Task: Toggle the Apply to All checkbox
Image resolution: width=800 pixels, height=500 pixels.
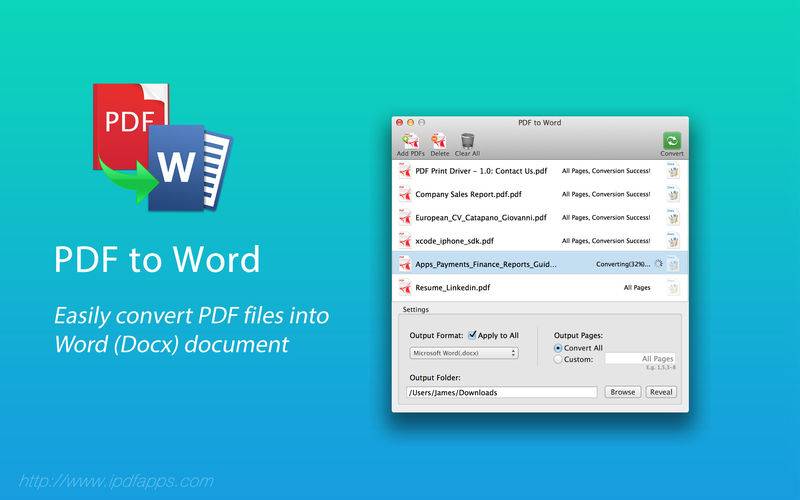Action: tap(472, 335)
